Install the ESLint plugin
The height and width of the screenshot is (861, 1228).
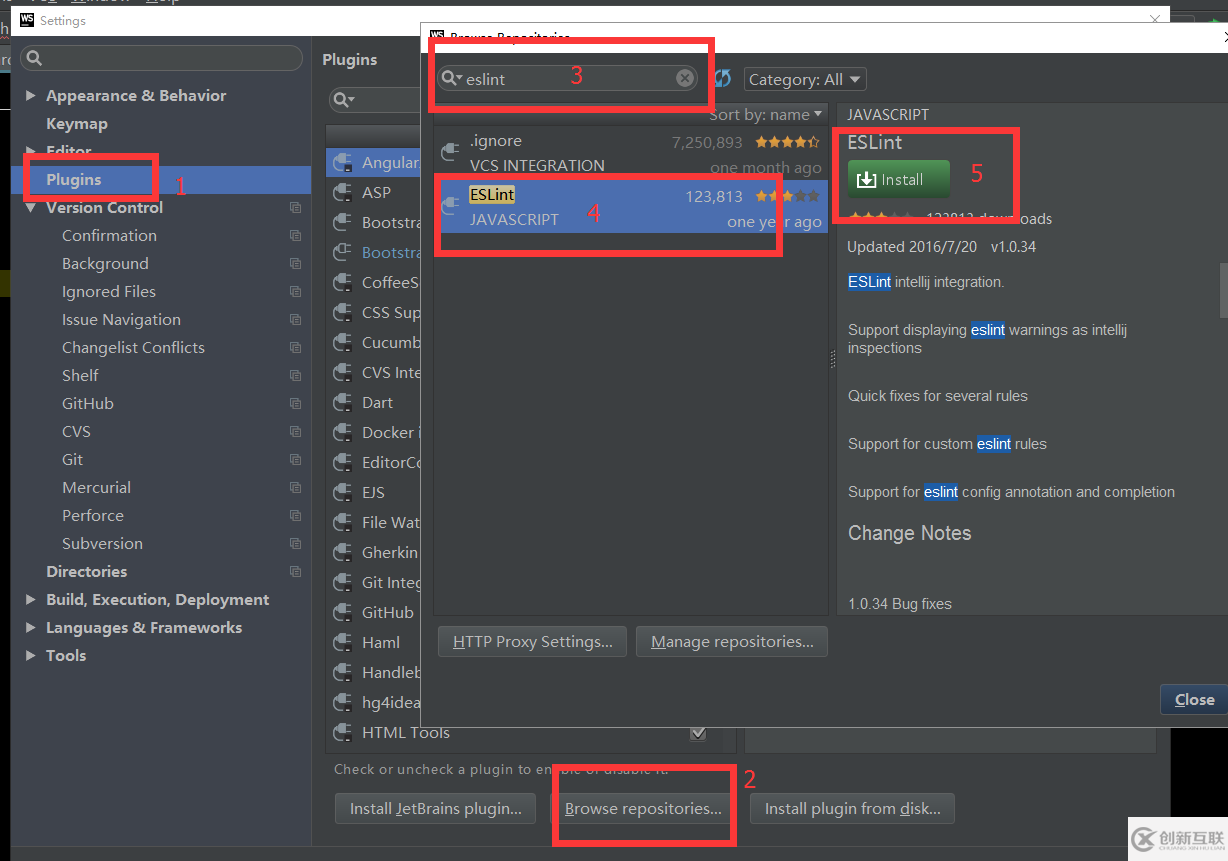[x=899, y=179]
